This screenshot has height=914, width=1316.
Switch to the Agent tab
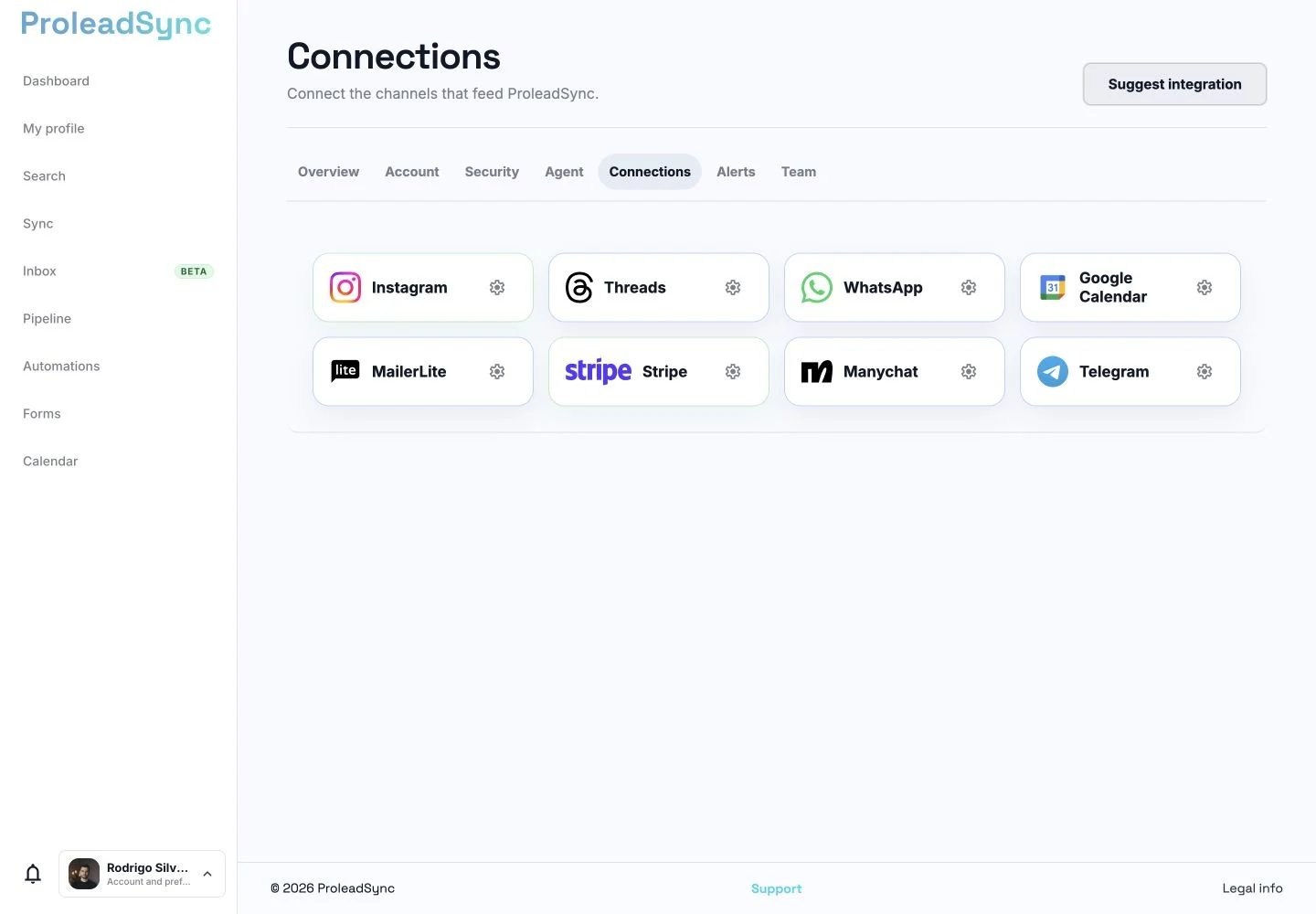point(564,172)
